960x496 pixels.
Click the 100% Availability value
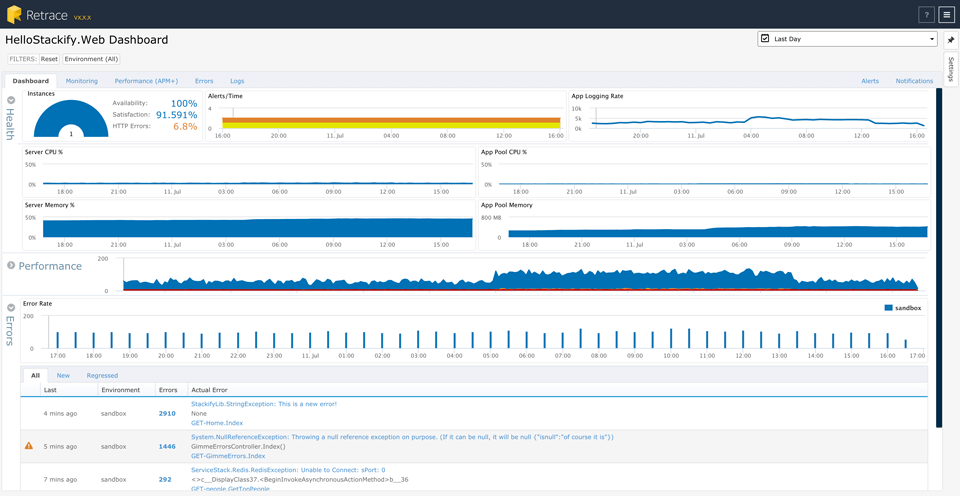(184, 103)
